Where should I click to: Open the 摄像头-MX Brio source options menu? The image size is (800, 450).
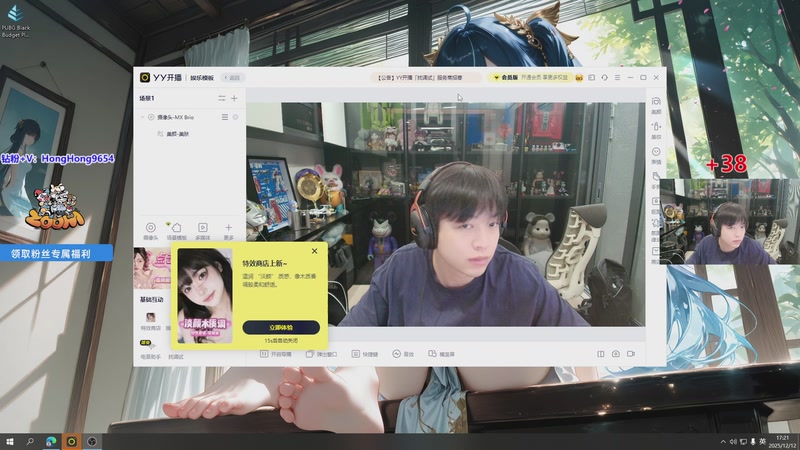(x=224, y=117)
